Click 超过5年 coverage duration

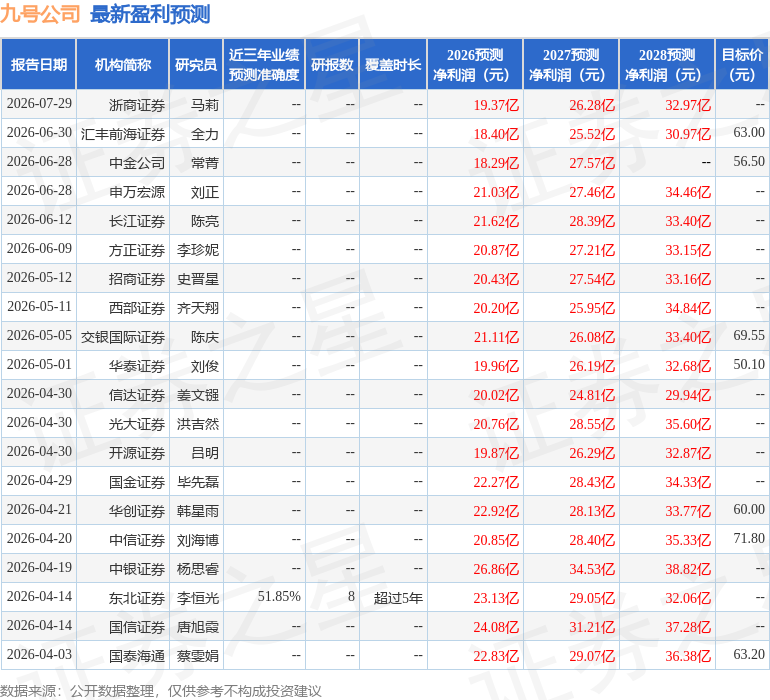(x=398, y=597)
